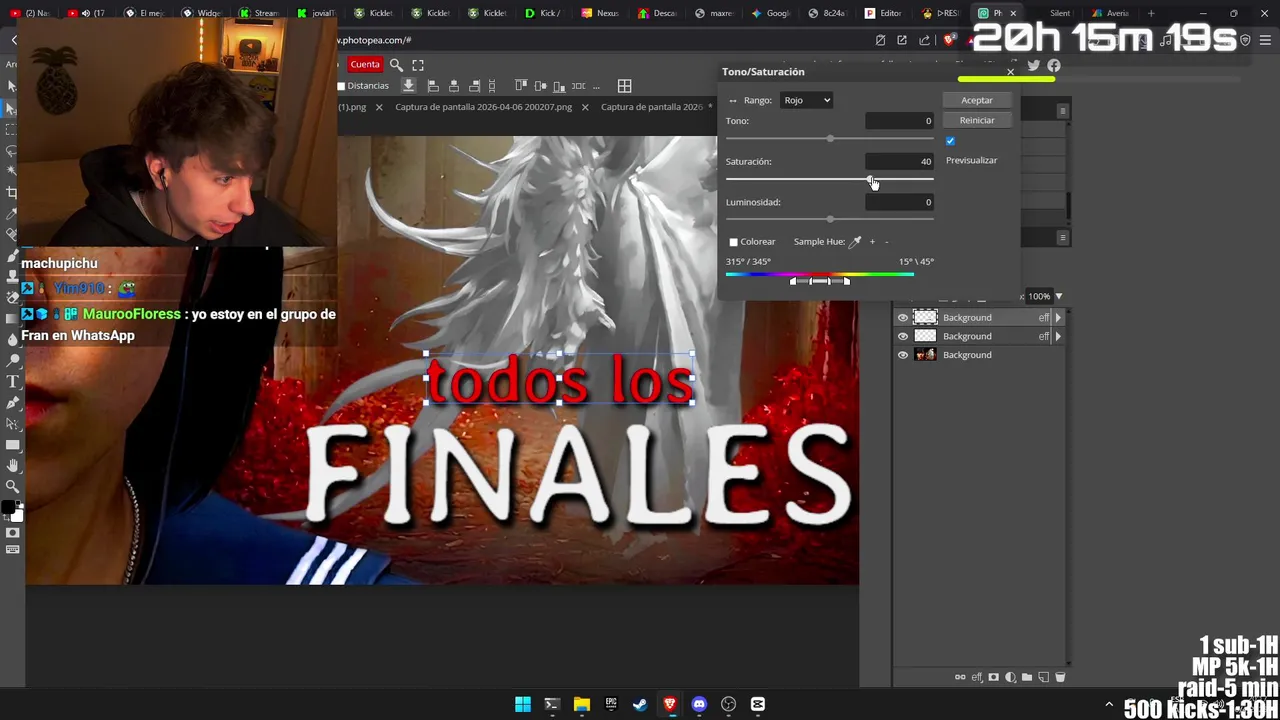
Task: Click the red Cuenta button
Action: [x=365, y=65]
